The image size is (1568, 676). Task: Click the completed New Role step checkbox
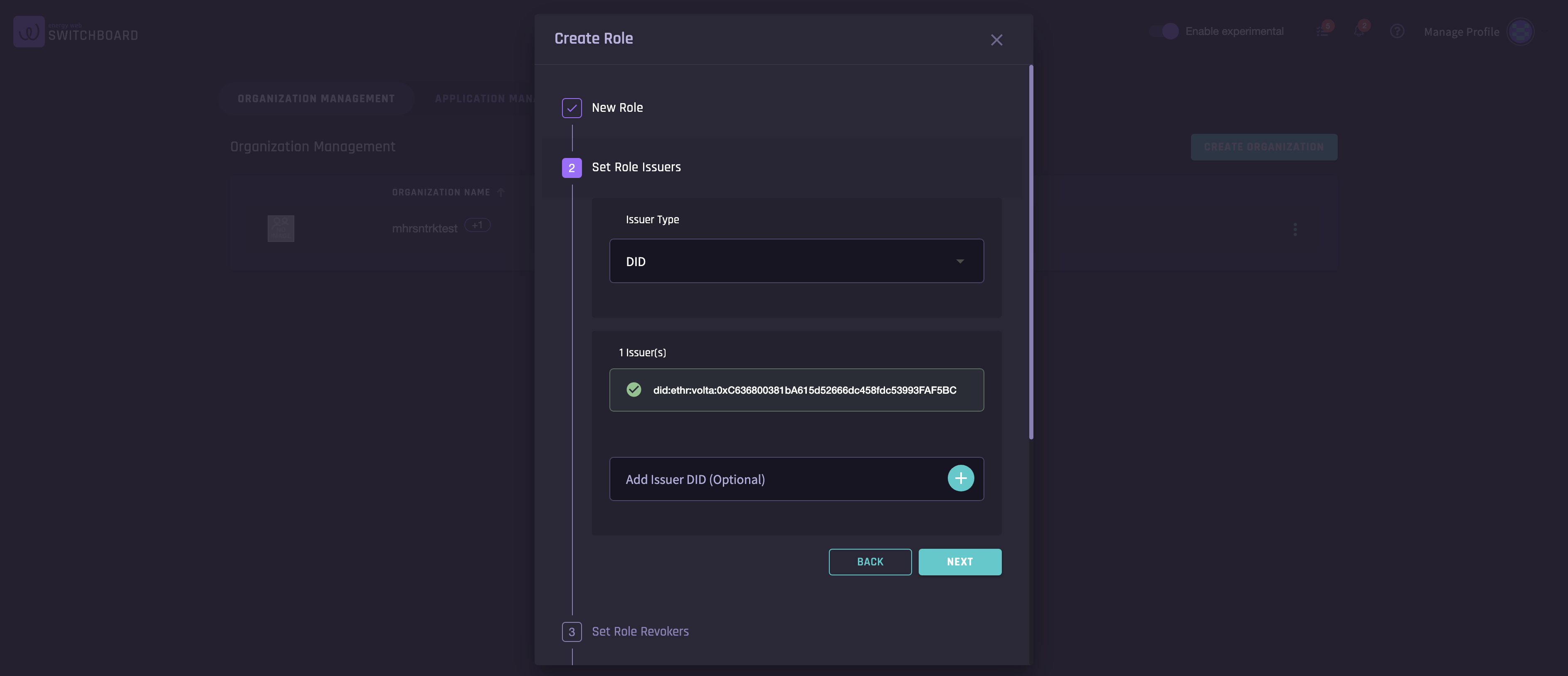point(572,108)
